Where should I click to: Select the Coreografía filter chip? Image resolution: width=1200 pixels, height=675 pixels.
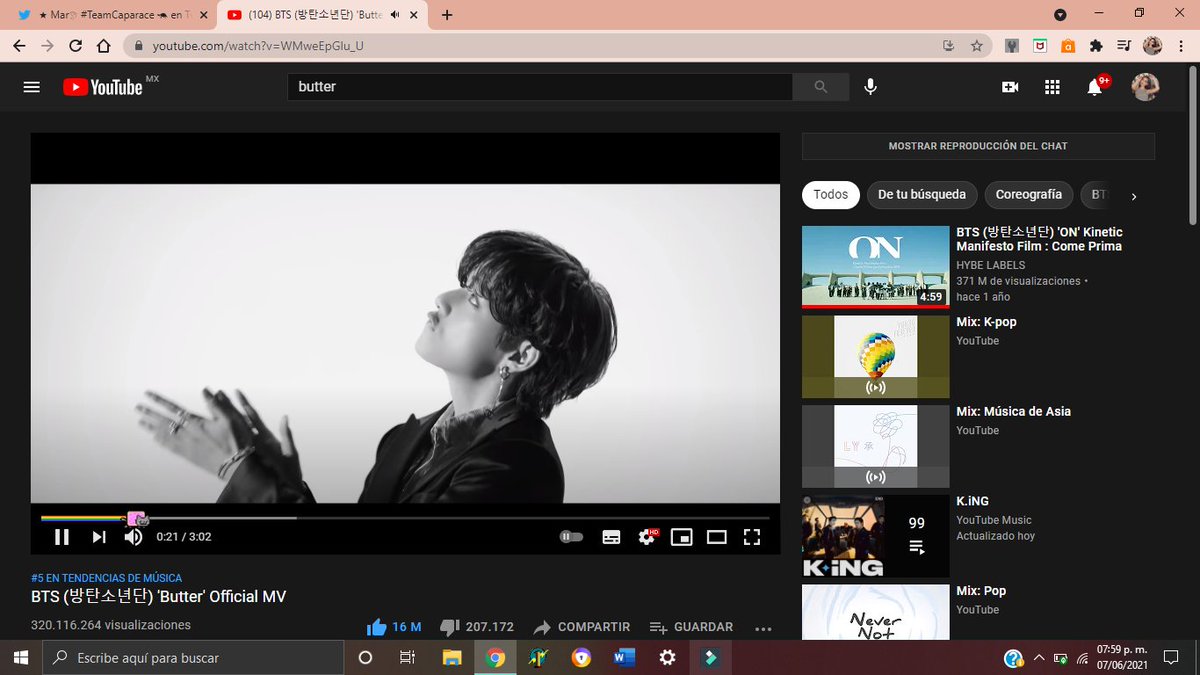(x=1029, y=195)
